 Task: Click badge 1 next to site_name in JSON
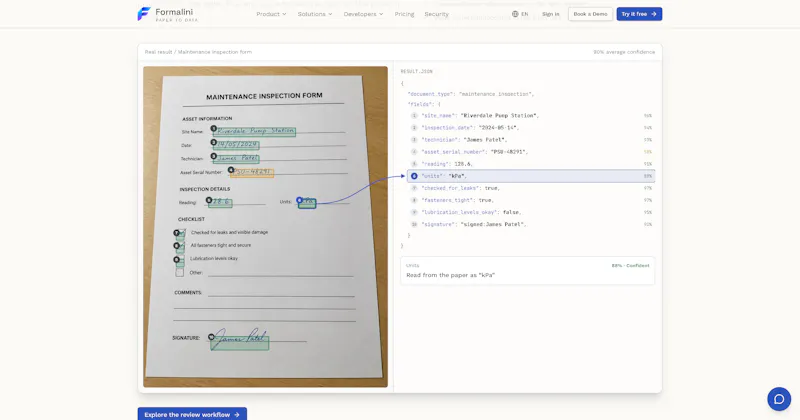414,116
